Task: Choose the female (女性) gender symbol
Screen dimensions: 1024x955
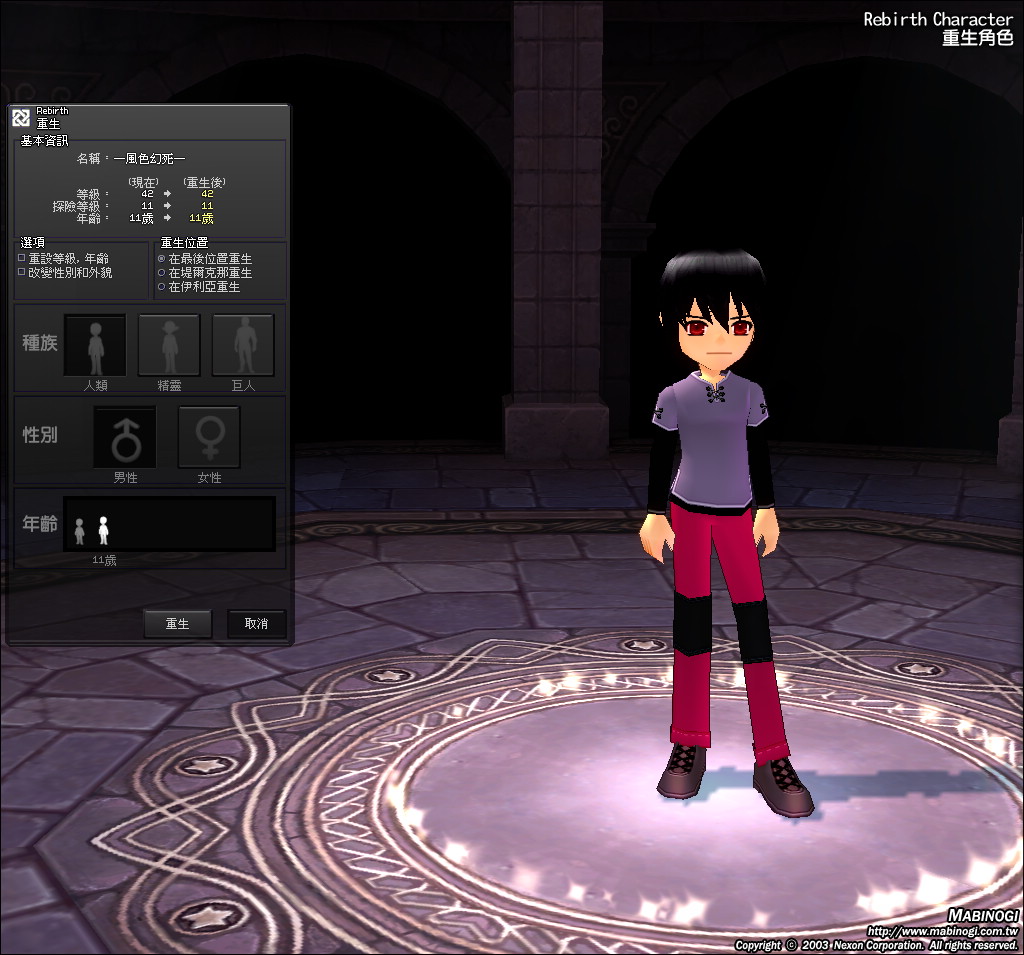Action: pos(209,437)
